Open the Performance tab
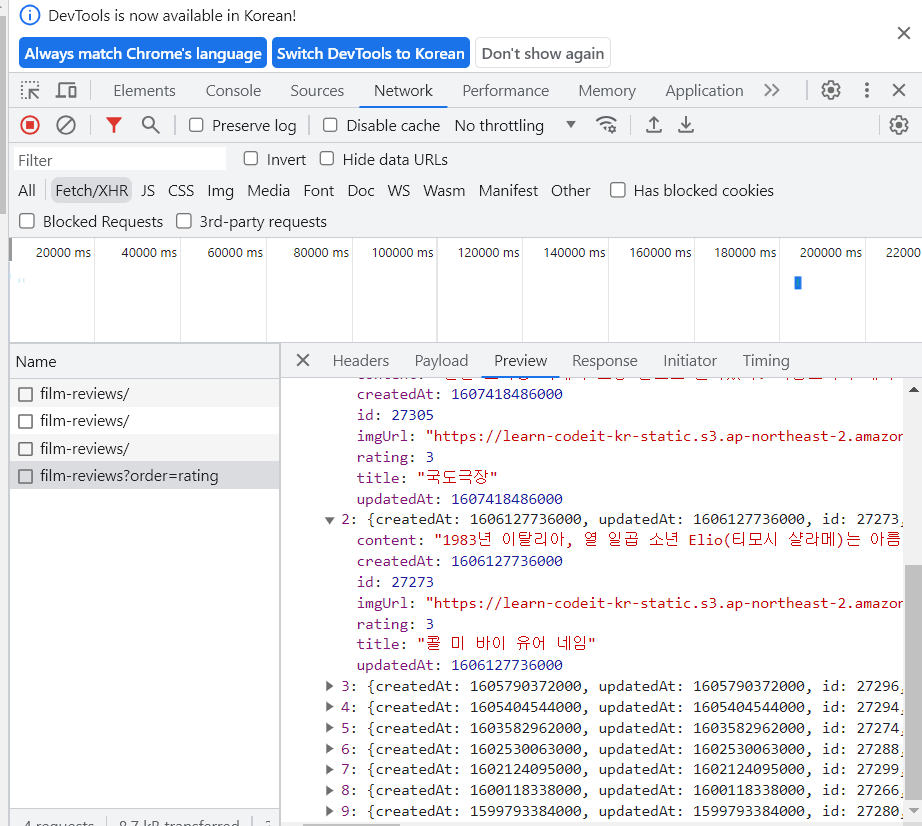Screen dimensions: 922x826 click(x=506, y=91)
